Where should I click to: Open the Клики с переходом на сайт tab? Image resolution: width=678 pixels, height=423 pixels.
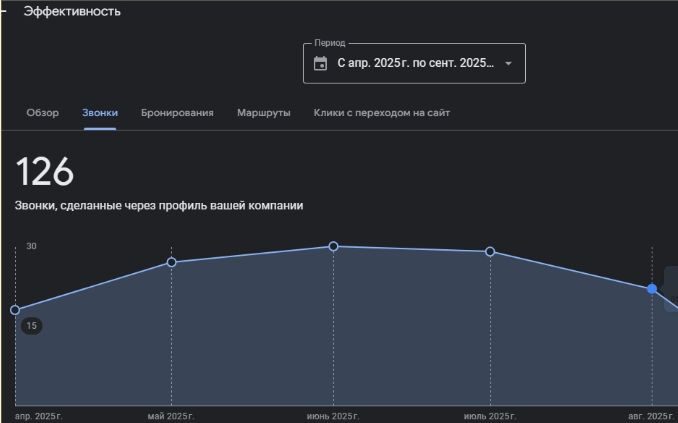pyautogui.click(x=381, y=113)
